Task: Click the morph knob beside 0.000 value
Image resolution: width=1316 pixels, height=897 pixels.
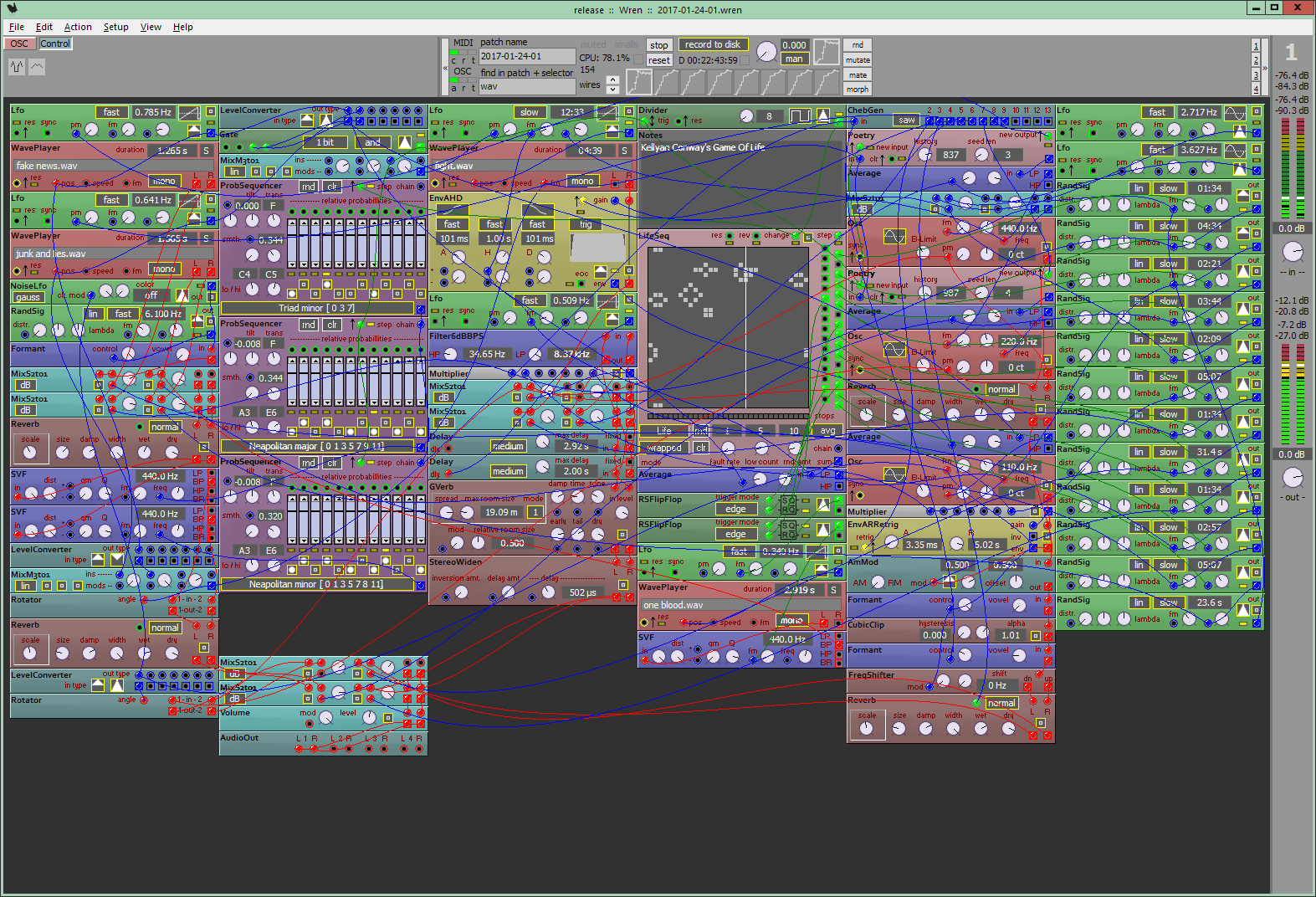Action: point(766,52)
